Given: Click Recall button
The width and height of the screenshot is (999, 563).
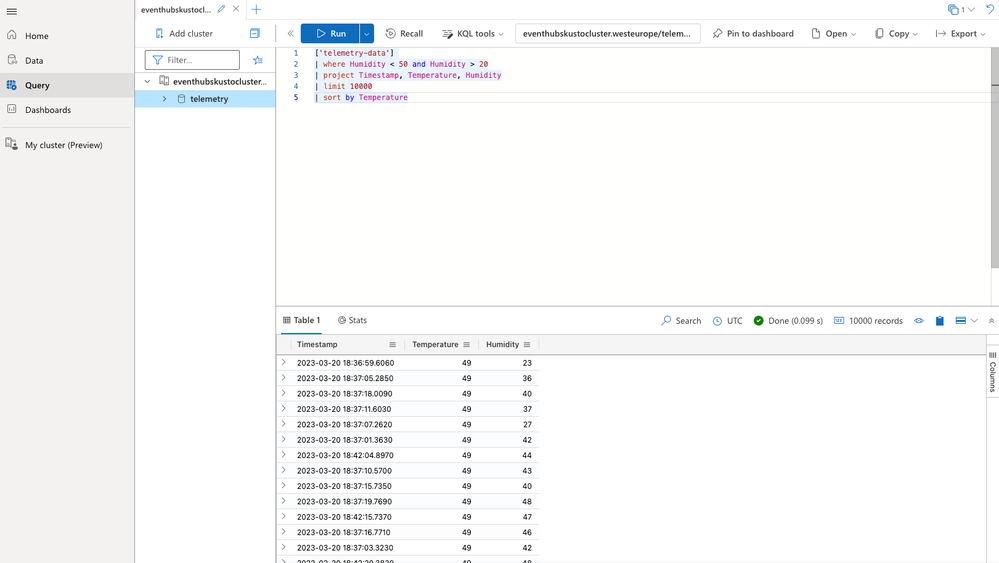Looking at the screenshot, I should click(405, 33).
